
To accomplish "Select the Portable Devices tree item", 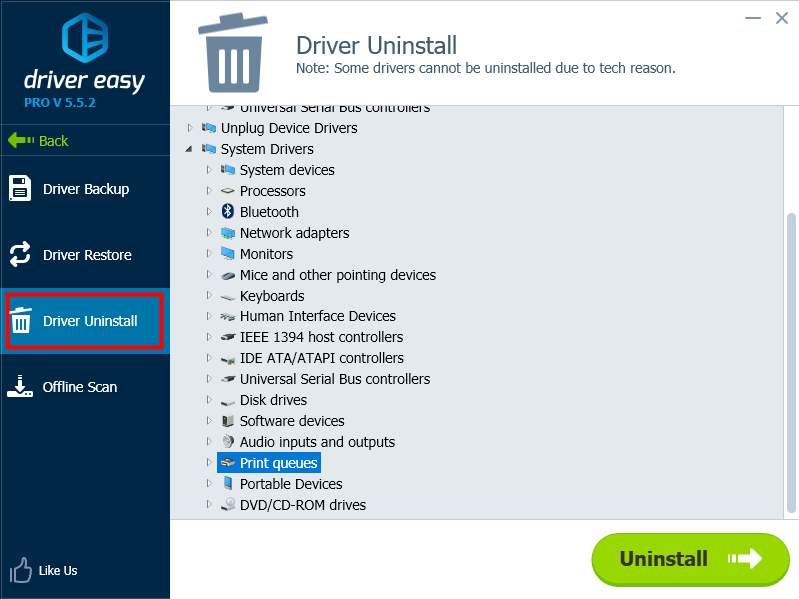I will [291, 484].
